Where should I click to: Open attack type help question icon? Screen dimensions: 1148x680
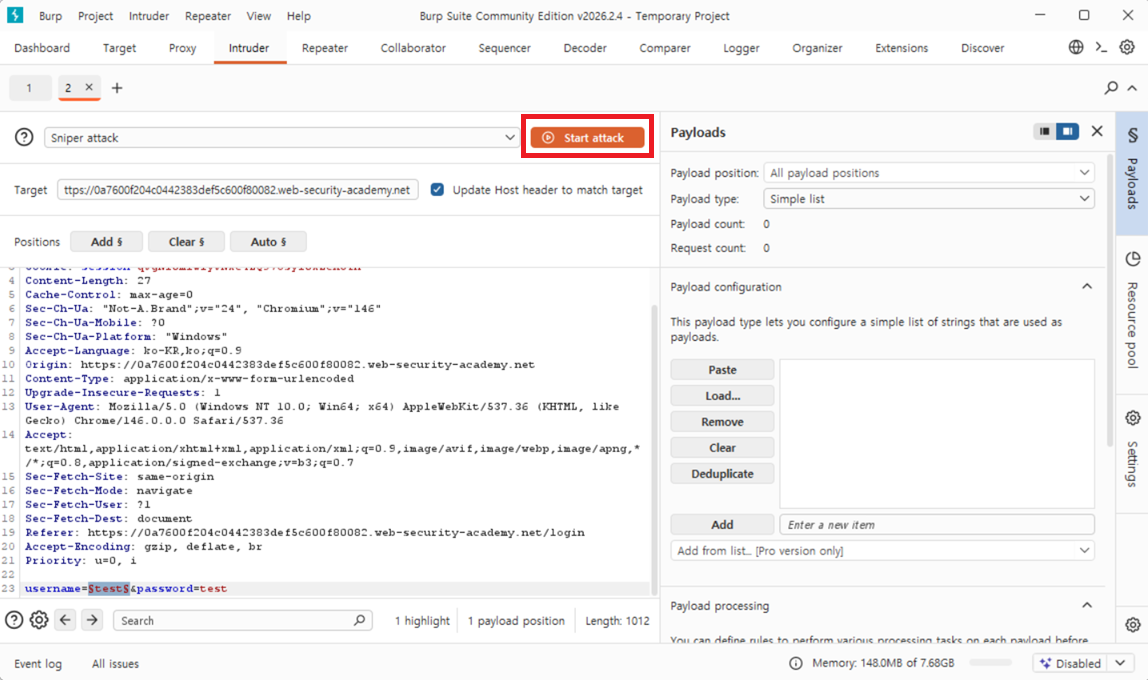click(24, 137)
